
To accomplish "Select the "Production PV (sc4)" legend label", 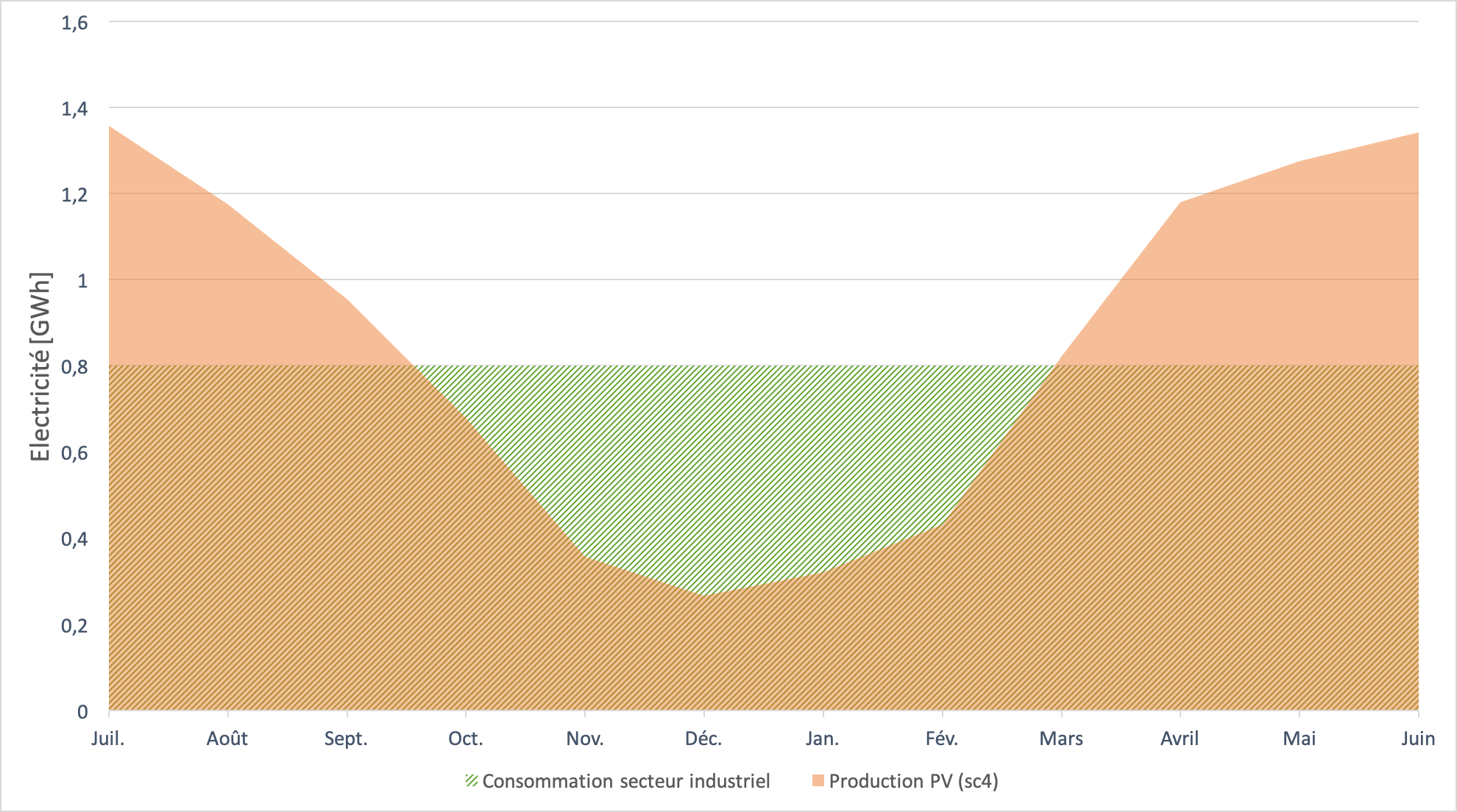I will [913, 781].
